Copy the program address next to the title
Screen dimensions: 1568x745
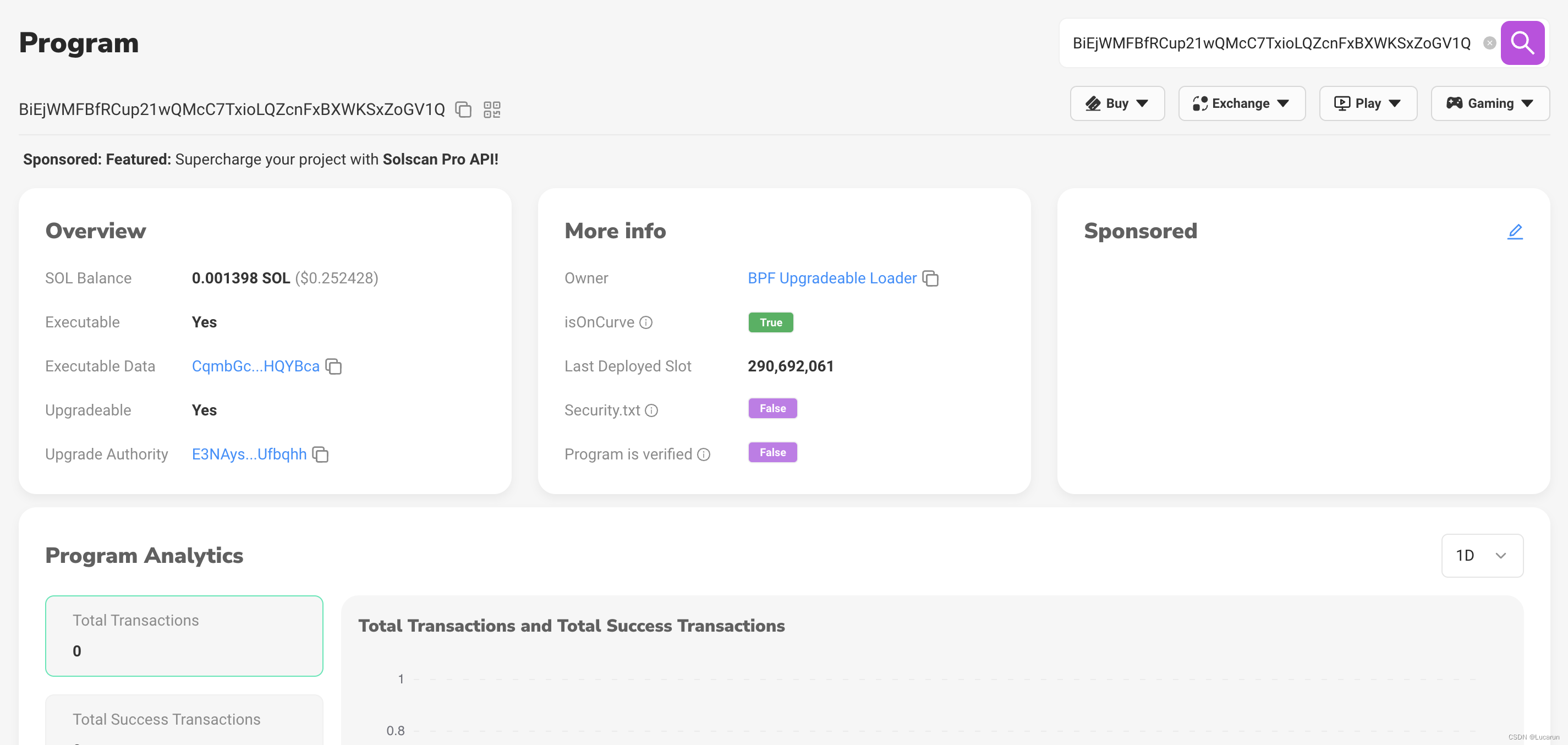click(463, 109)
